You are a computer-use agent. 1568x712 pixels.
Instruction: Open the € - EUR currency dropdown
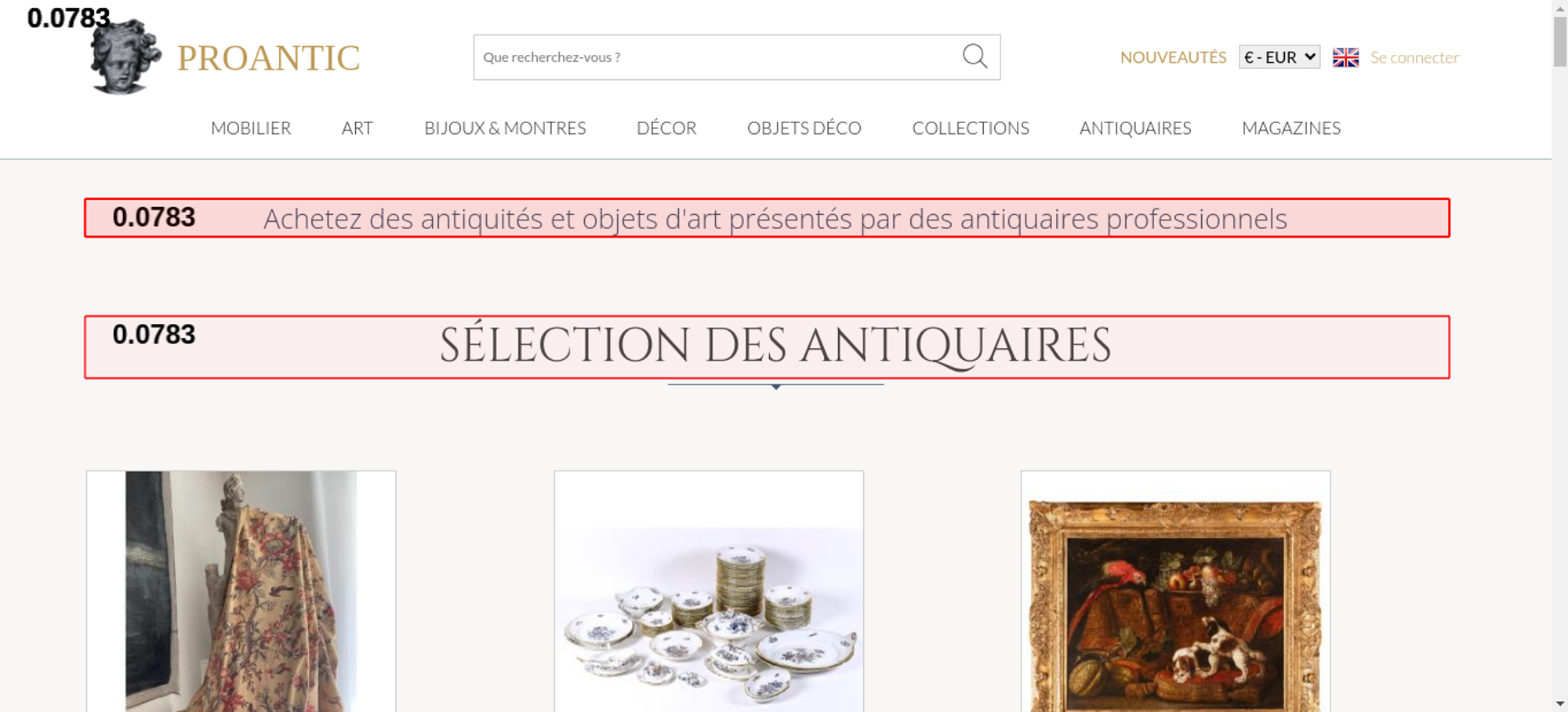click(1279, 57)
